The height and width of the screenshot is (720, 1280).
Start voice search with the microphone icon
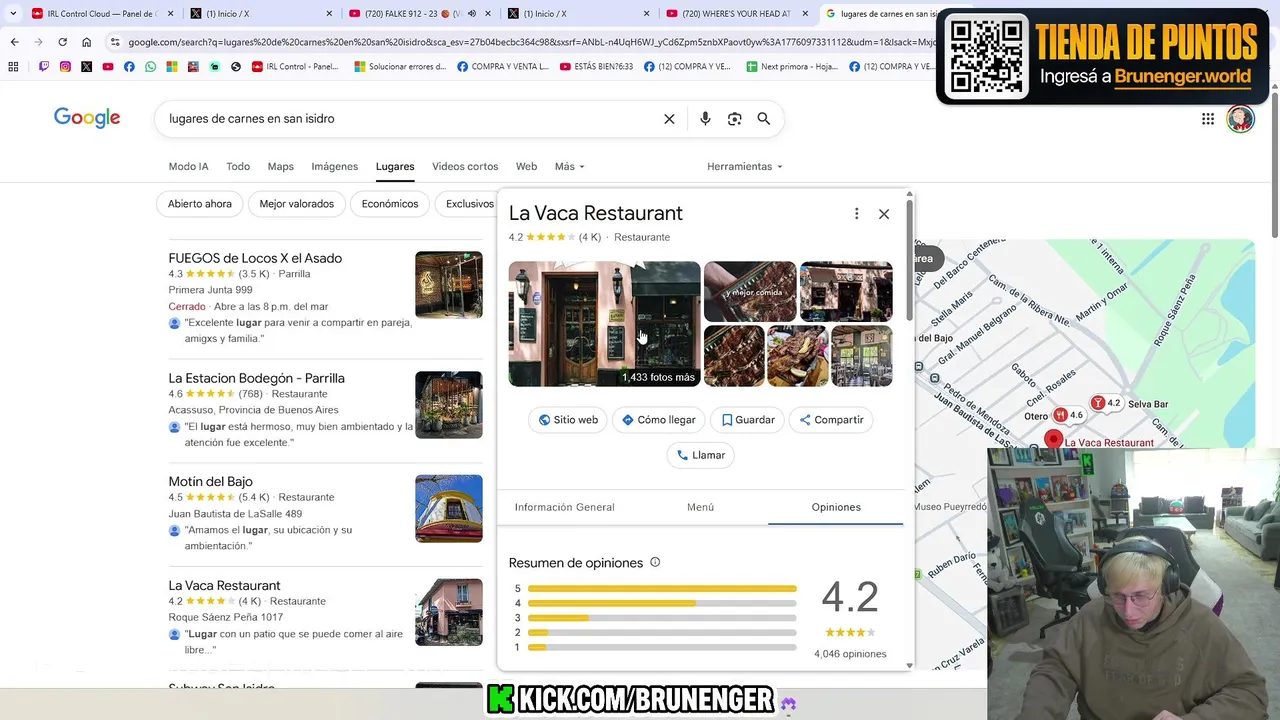pos(705,119)
